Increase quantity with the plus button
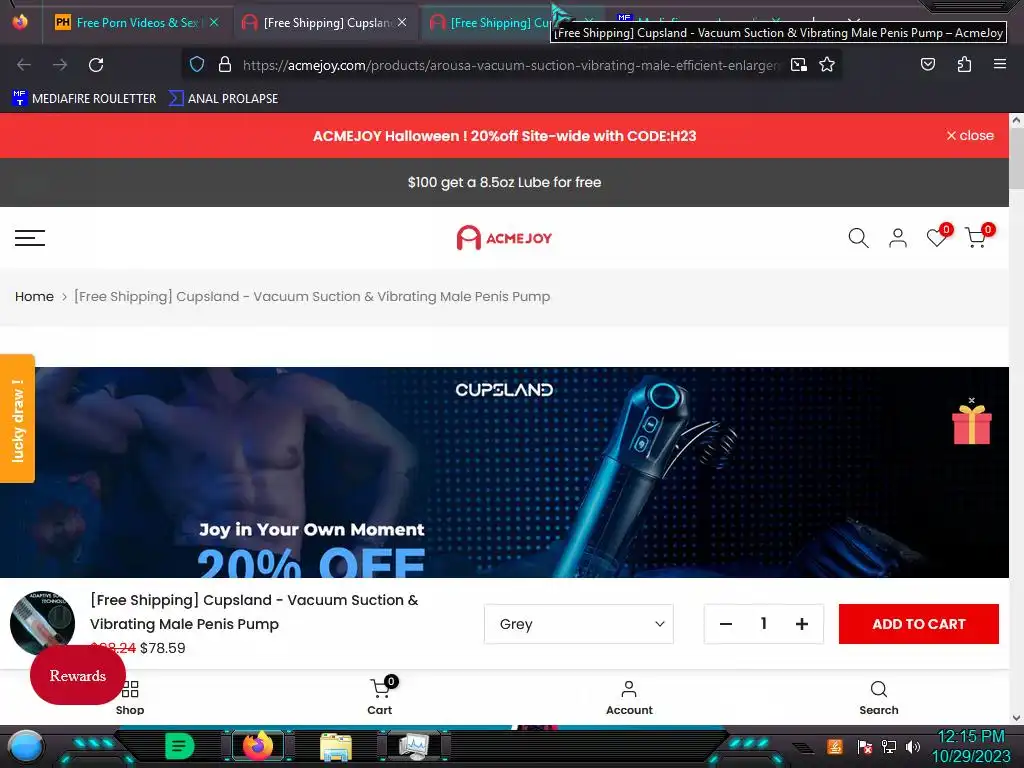Viewport: 1024px width, 768px height. pyautogui.click(x=802, y=624)
